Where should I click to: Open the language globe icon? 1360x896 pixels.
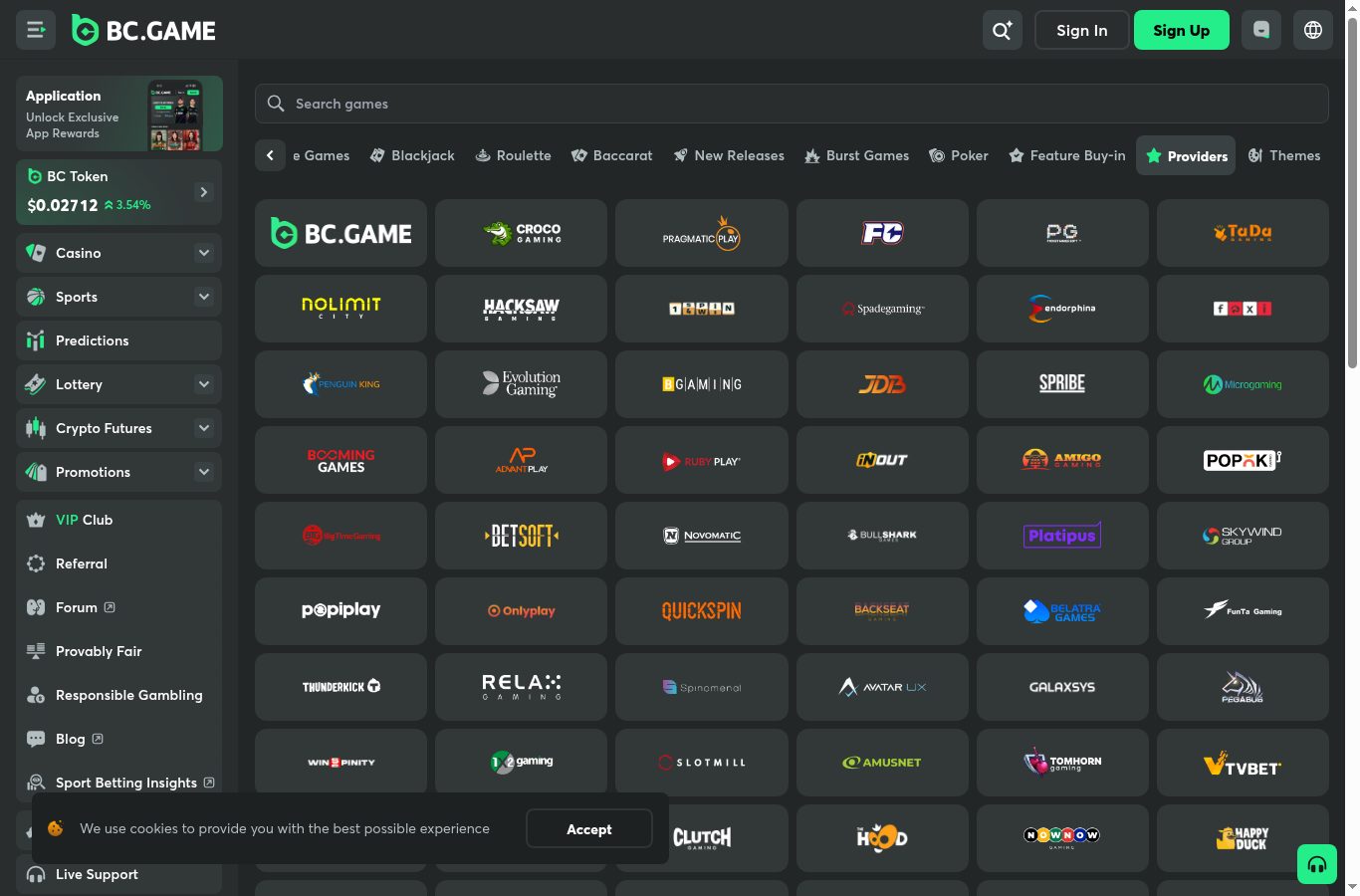[x=1313, y=30]
